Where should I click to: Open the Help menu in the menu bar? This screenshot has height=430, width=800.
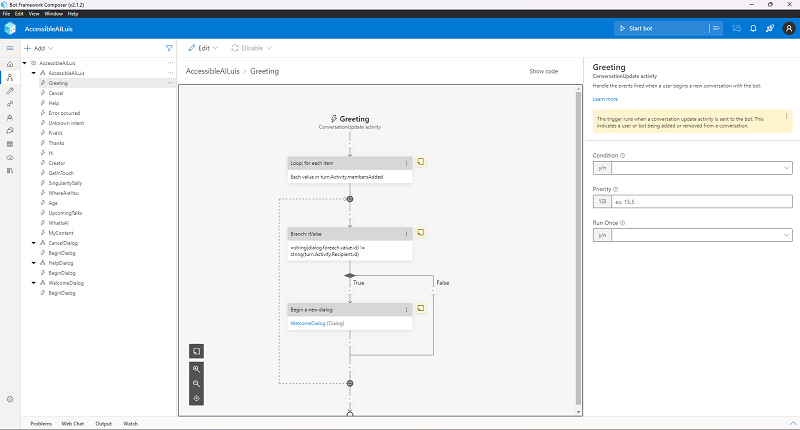[73, 14]
